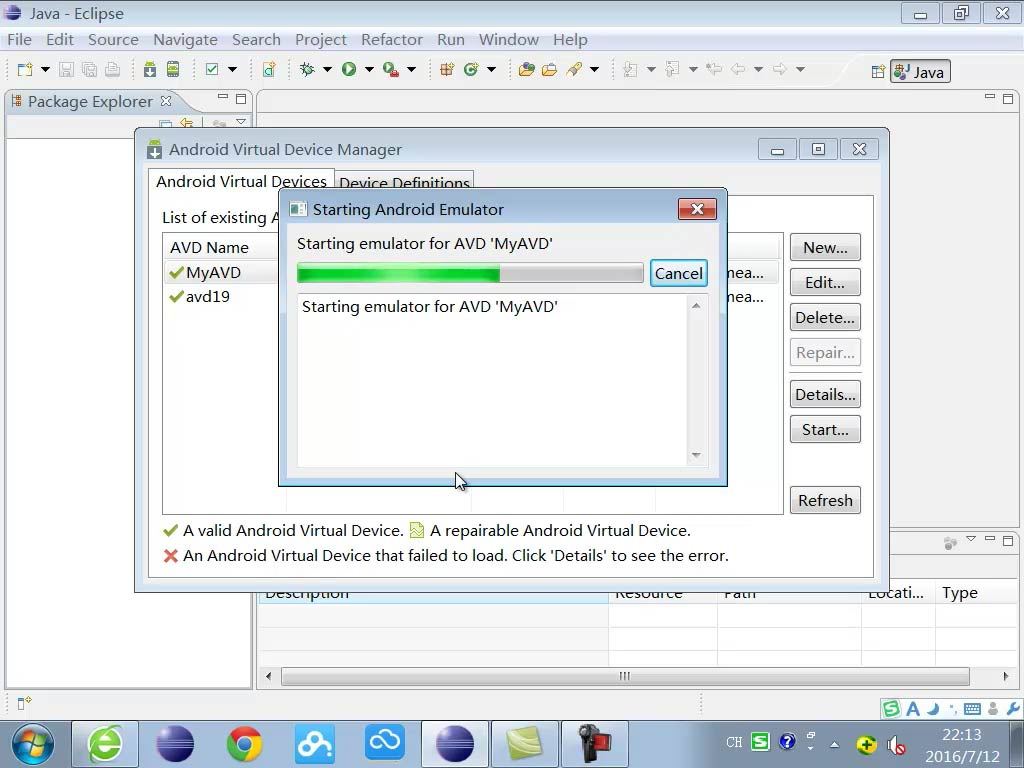Click the Last Edit Location arrow icon
Screen dimensions: 1024x768
tap(714, 69)
